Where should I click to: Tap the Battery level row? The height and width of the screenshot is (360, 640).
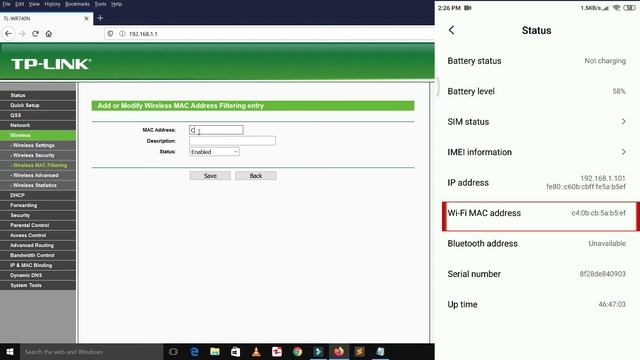(x=536, y=91)
